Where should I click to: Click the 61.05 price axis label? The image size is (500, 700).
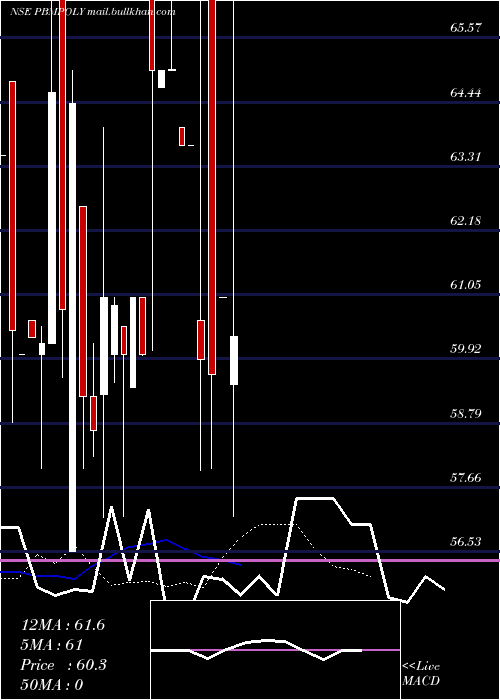[466, 285]
